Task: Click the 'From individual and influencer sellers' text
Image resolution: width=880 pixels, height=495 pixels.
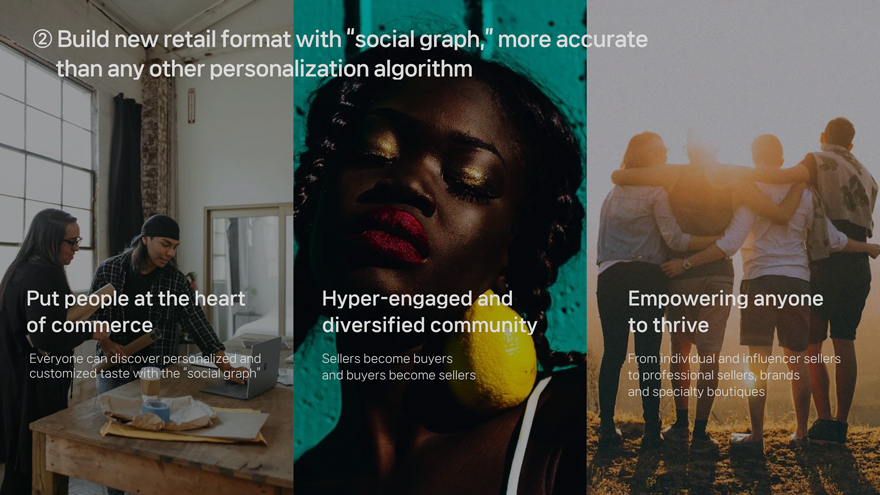Action: (734, 359)
